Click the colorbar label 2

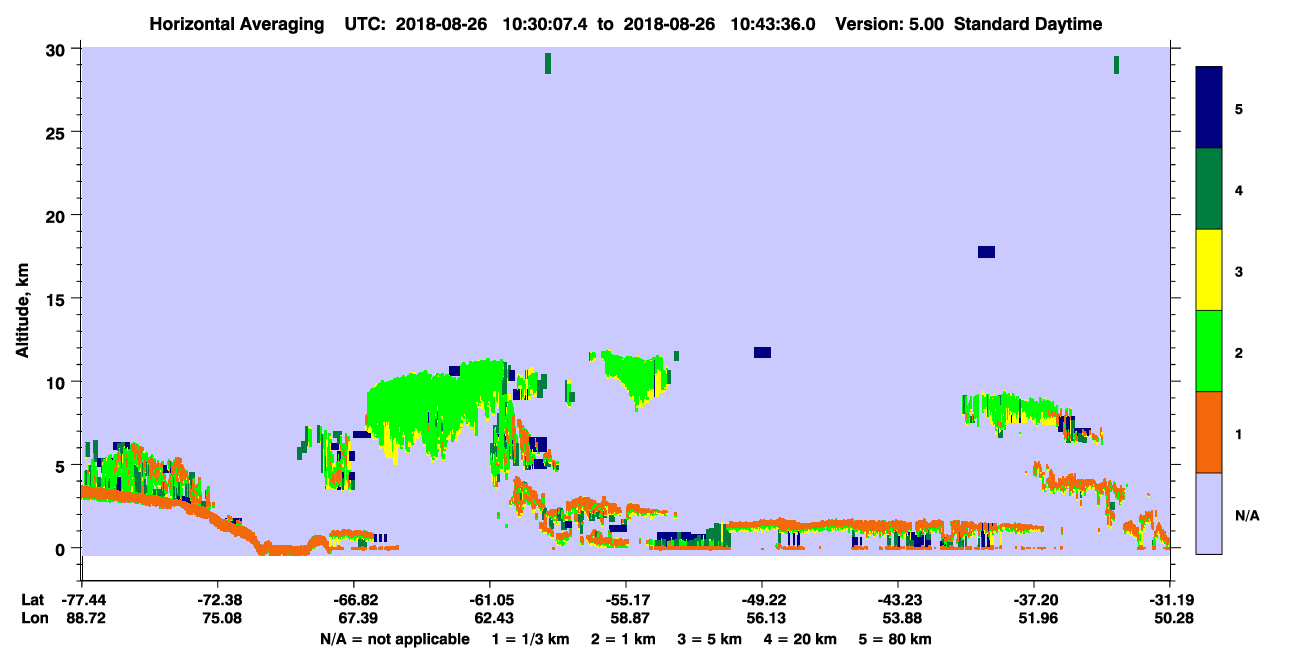(1239, 352)
